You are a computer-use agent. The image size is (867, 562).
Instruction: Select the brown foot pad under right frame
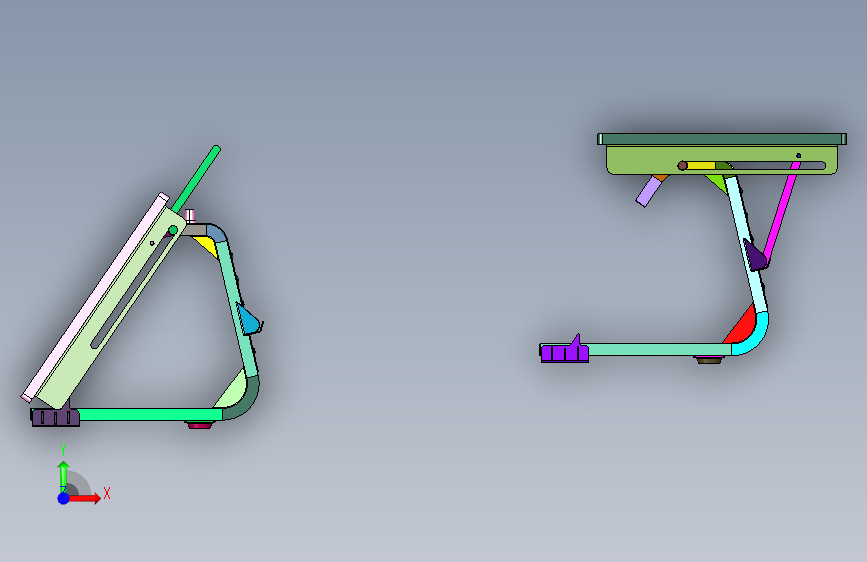click(708, 360)
